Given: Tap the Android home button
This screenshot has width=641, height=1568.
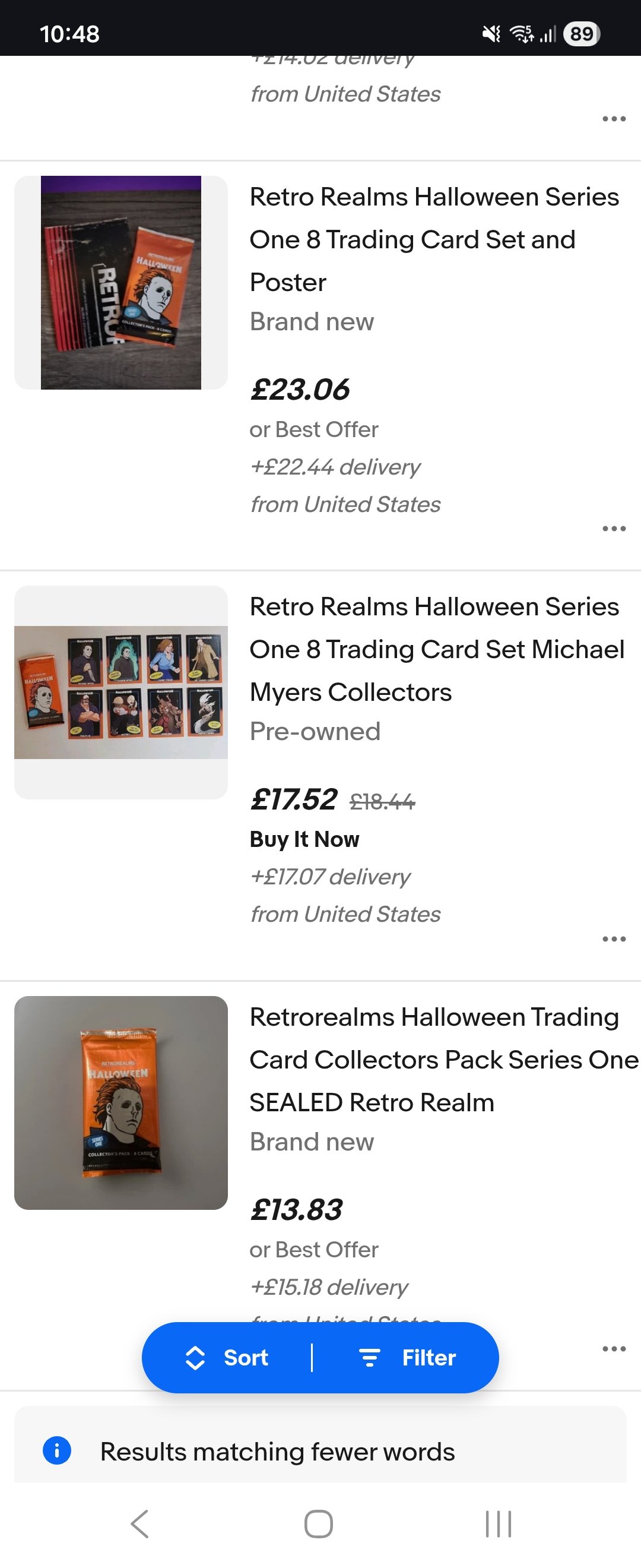Looking at the screenshot, I should tap(318, 1524).
